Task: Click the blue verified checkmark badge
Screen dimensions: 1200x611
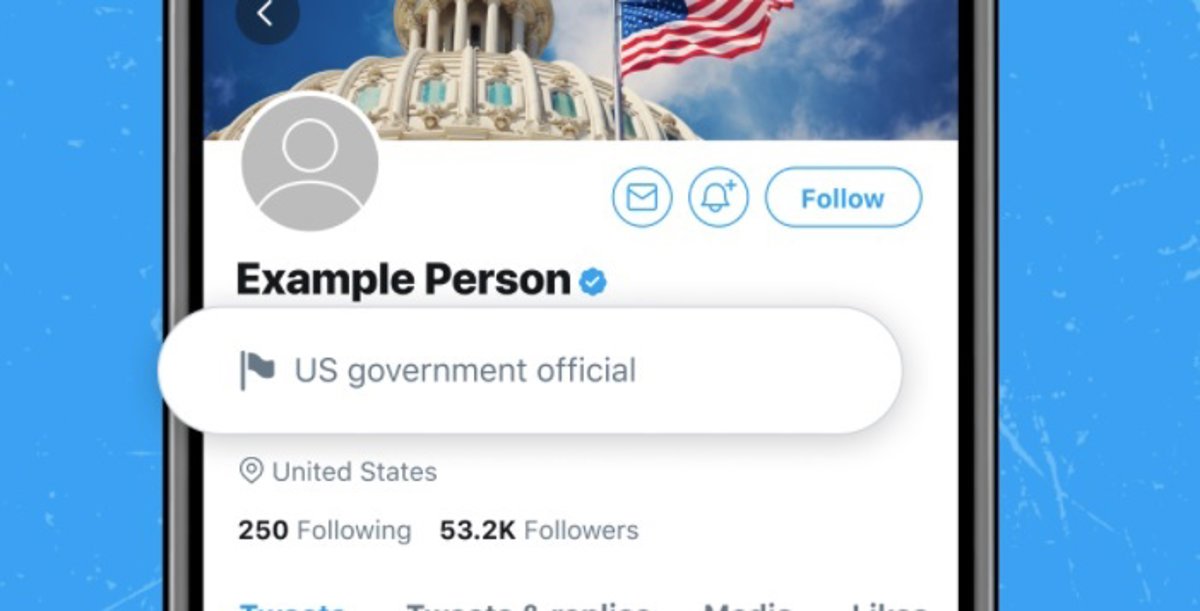Action: (x=593, y=283)
